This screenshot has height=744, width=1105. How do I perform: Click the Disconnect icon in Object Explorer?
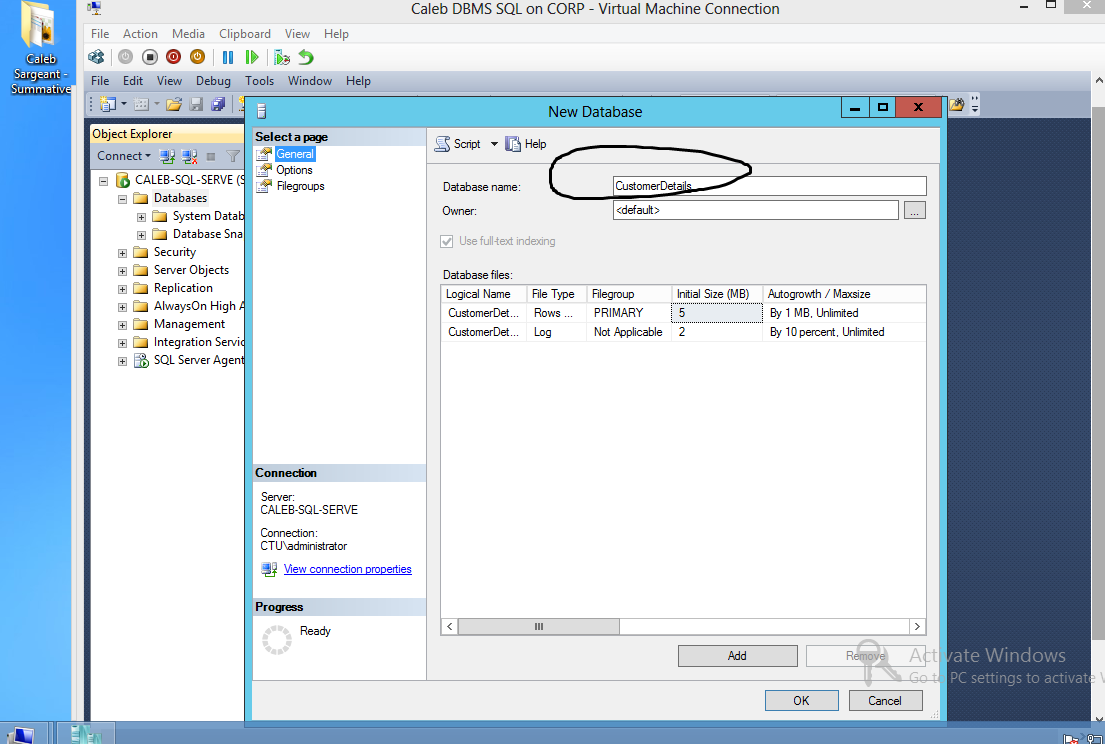(x=190, y=156)
